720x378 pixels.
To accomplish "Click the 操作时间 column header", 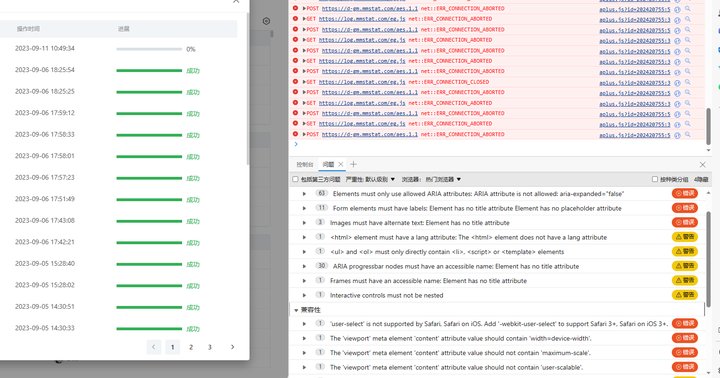I will (x=28, y=28).
